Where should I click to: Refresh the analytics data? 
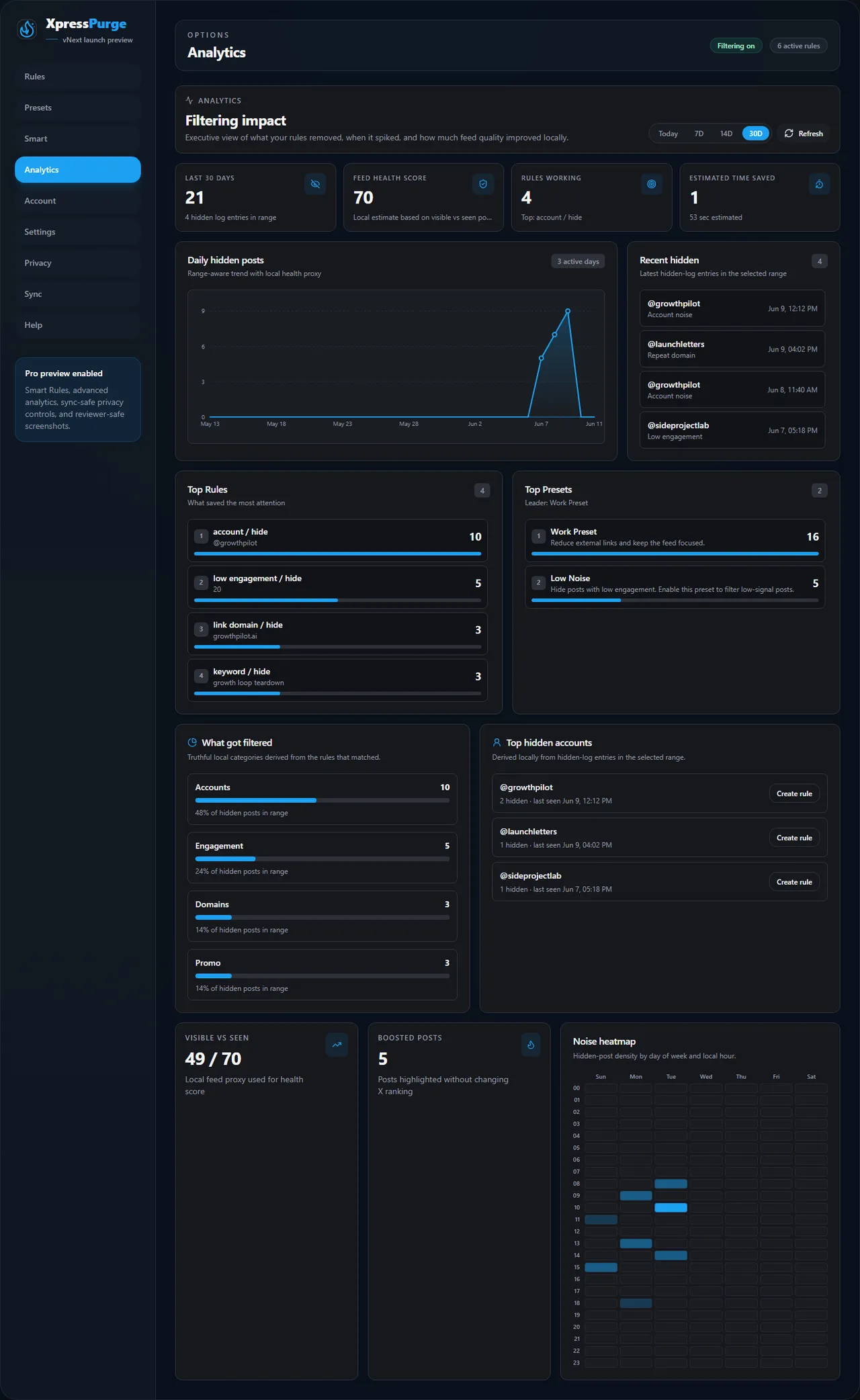[804, 134]
